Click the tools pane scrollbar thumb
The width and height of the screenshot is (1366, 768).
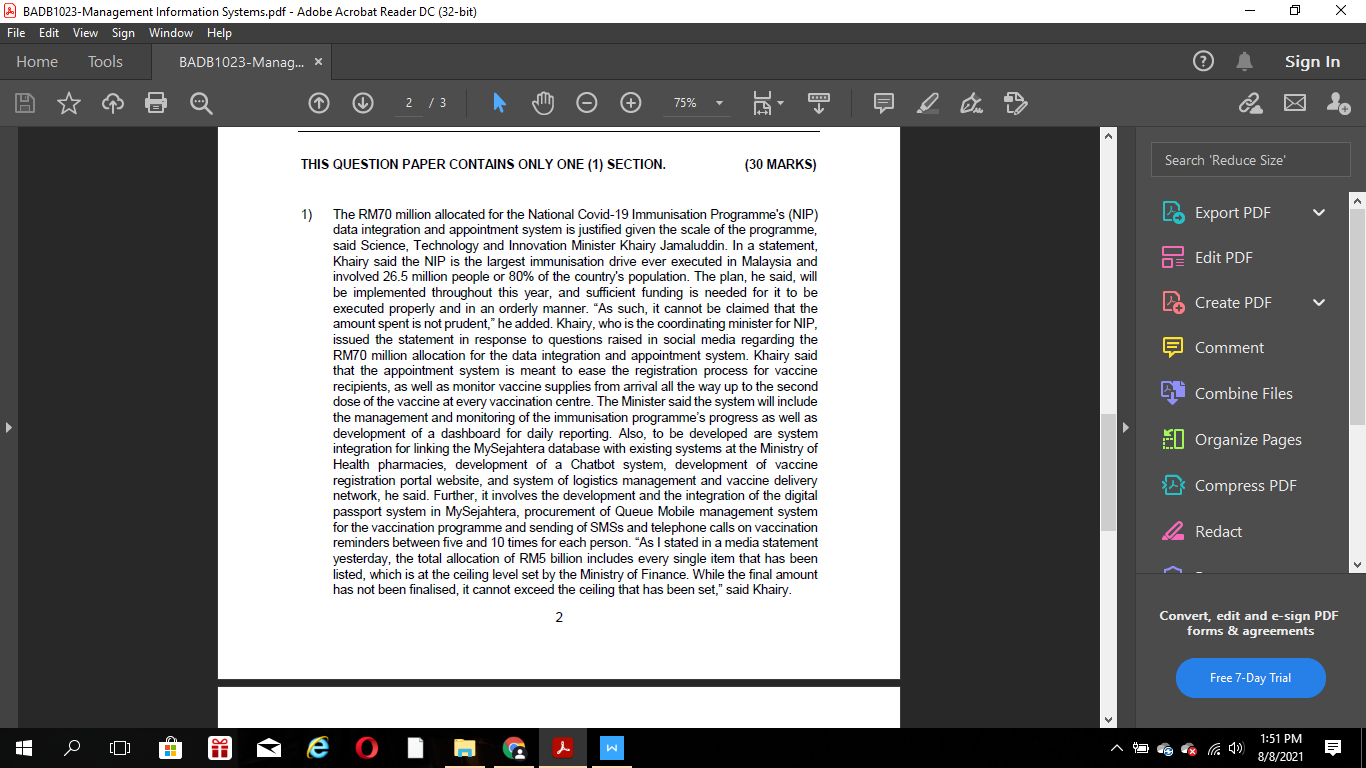pyautogui.click(x=1357, y=317)
